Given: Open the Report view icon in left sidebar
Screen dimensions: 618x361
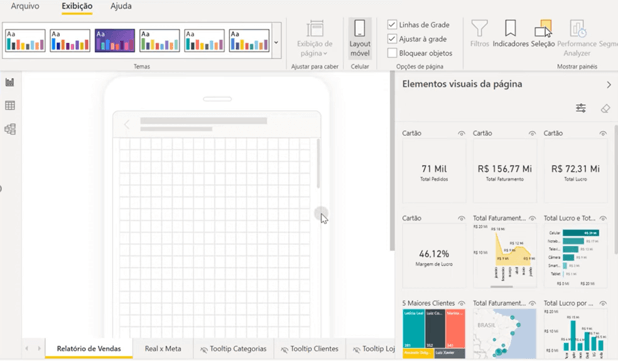Looking at the screenshot, I should 10,82.
